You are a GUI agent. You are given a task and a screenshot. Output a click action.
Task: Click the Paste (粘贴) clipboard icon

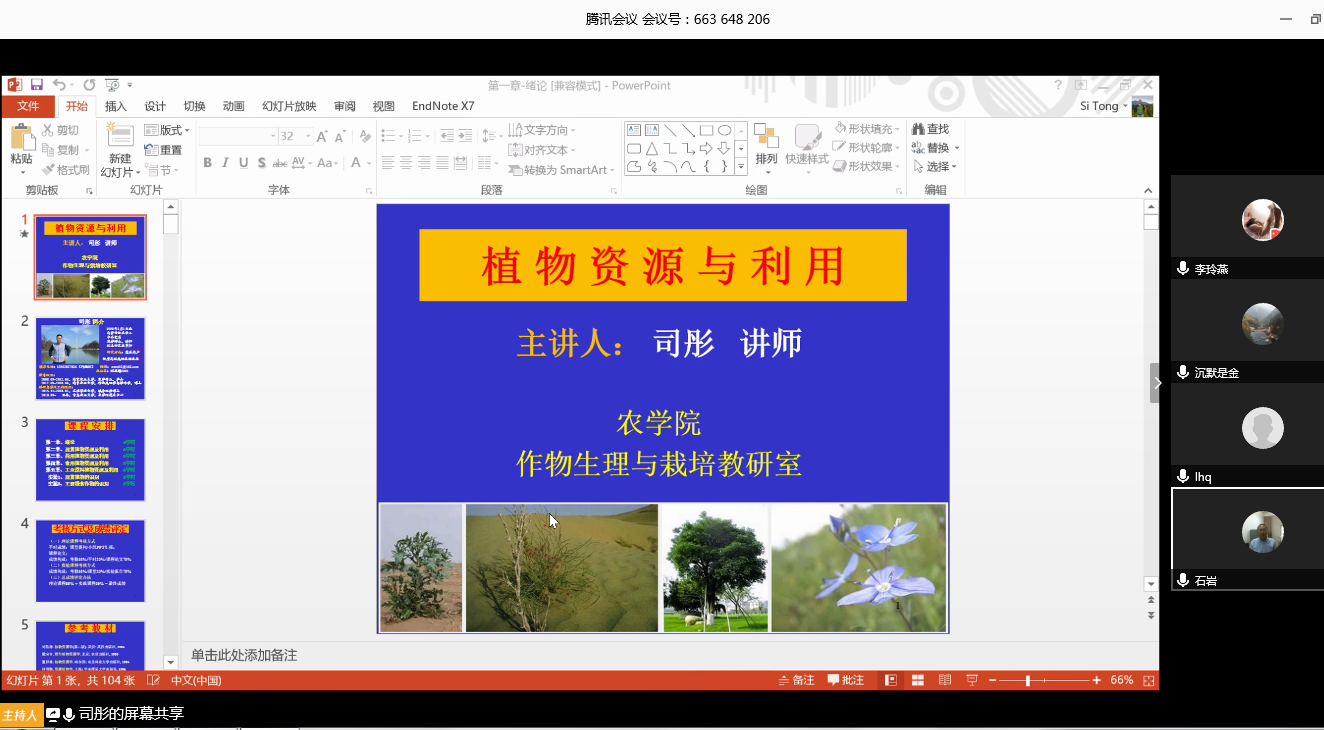point(21,140)
